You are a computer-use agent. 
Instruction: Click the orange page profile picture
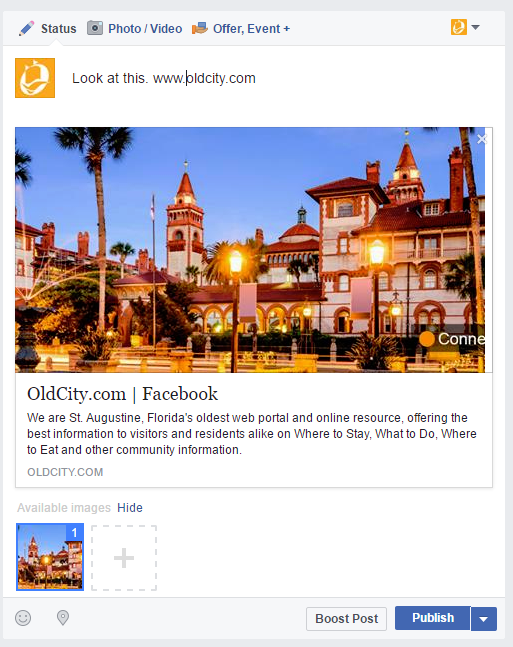(x=35, y=78)
